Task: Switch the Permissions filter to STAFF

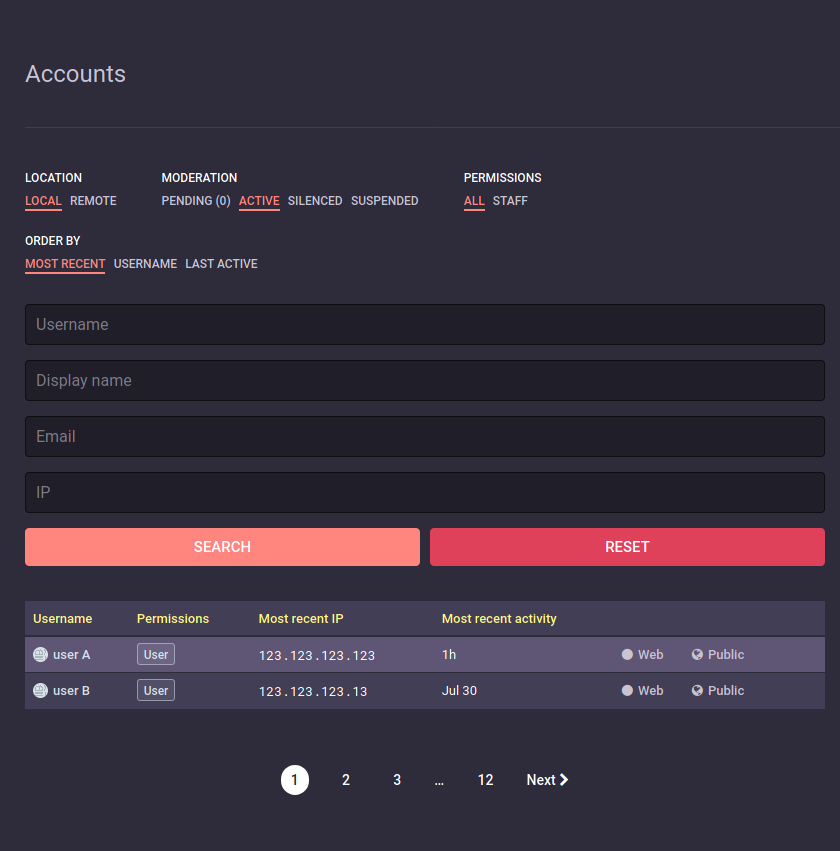Action: (510, 200)
